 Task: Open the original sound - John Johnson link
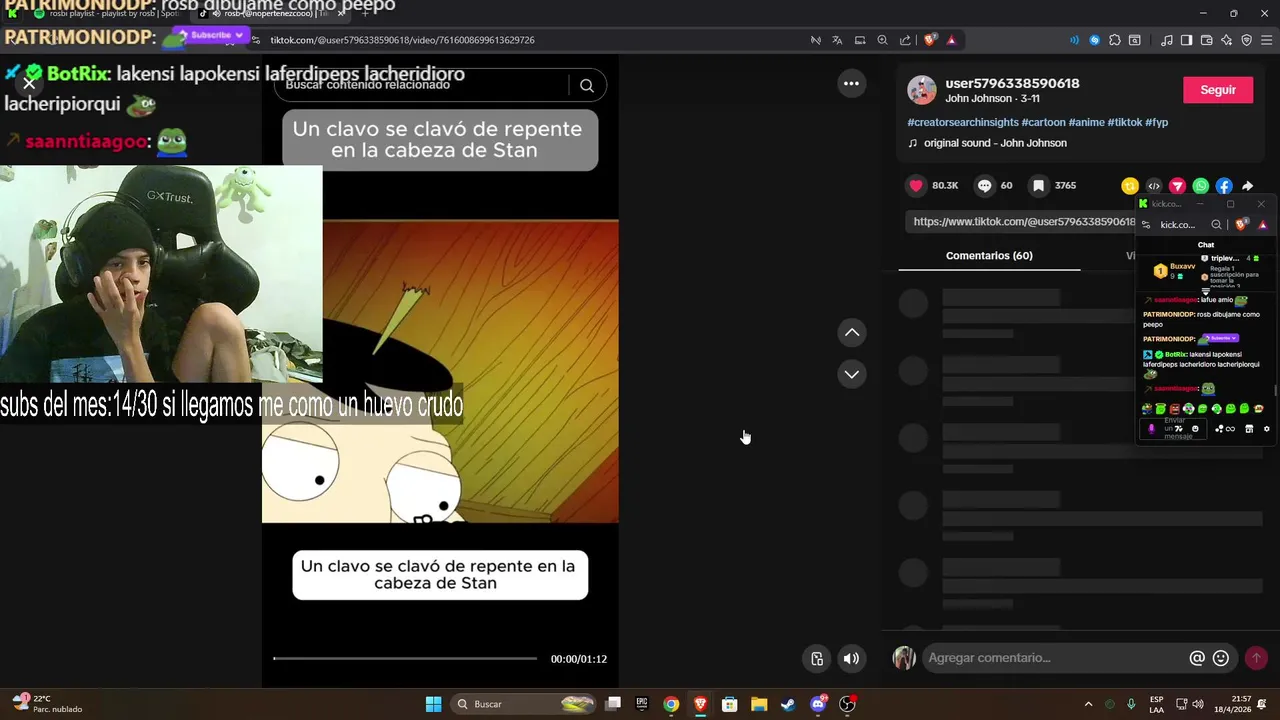click(x=995, y=143)
